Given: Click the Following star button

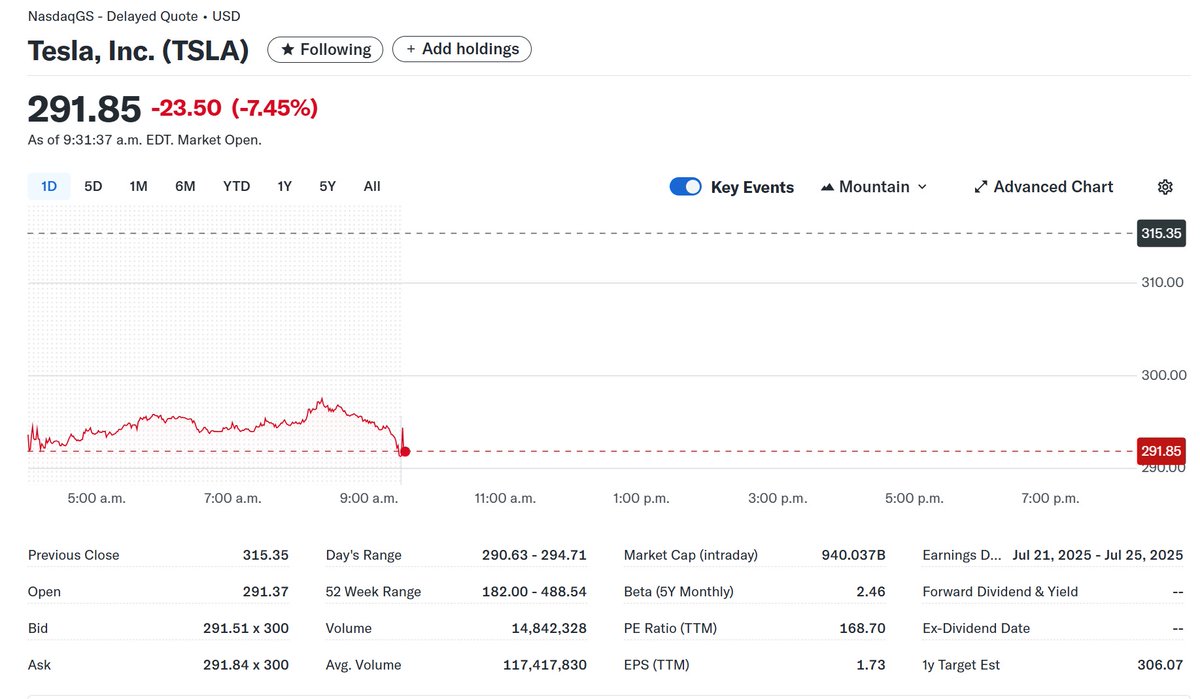Looking at the screenshot, I should point(325,49).
